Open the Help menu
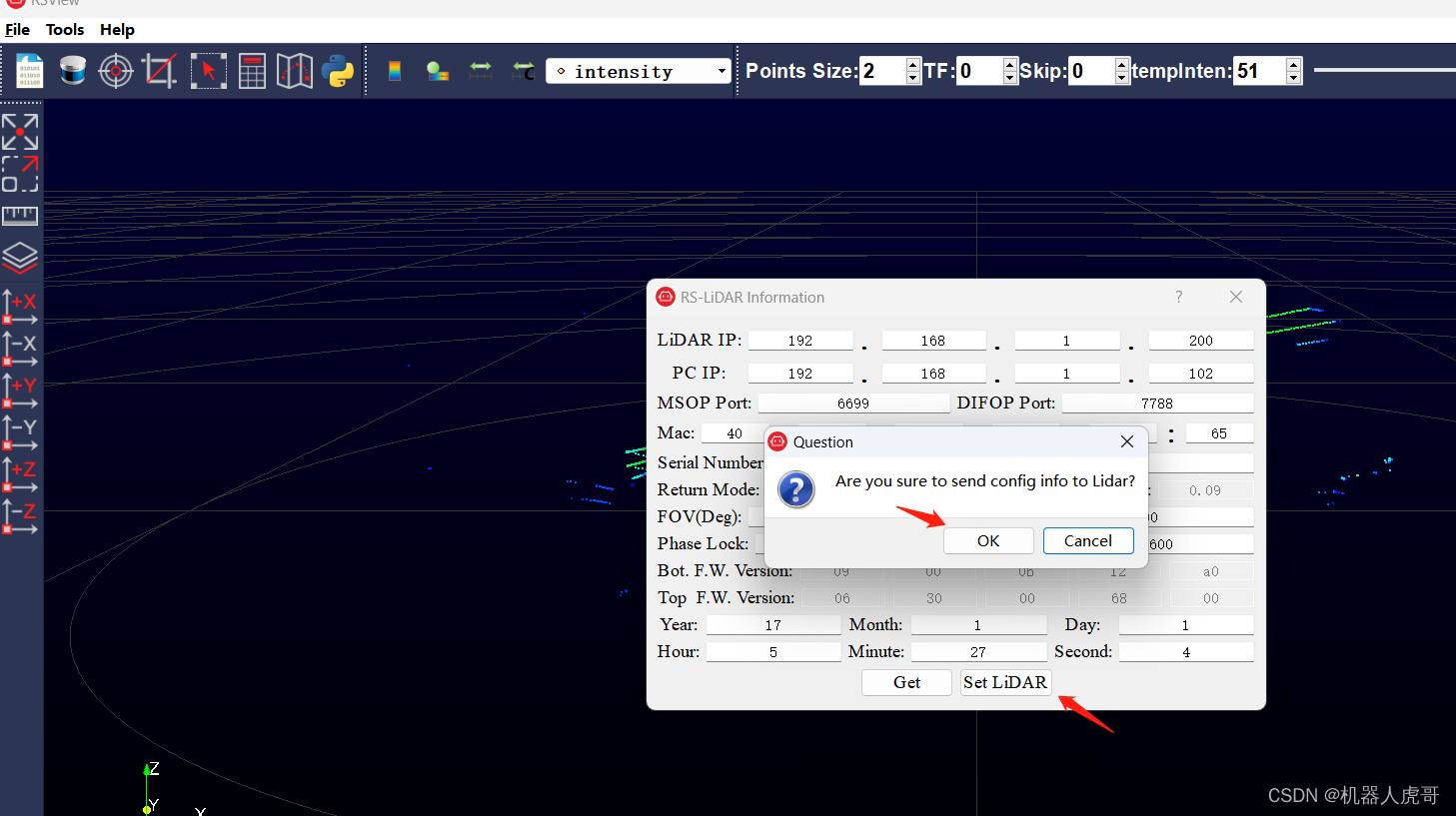The width and height of the screenshot is (1456, 816). (x=117, y=30)
